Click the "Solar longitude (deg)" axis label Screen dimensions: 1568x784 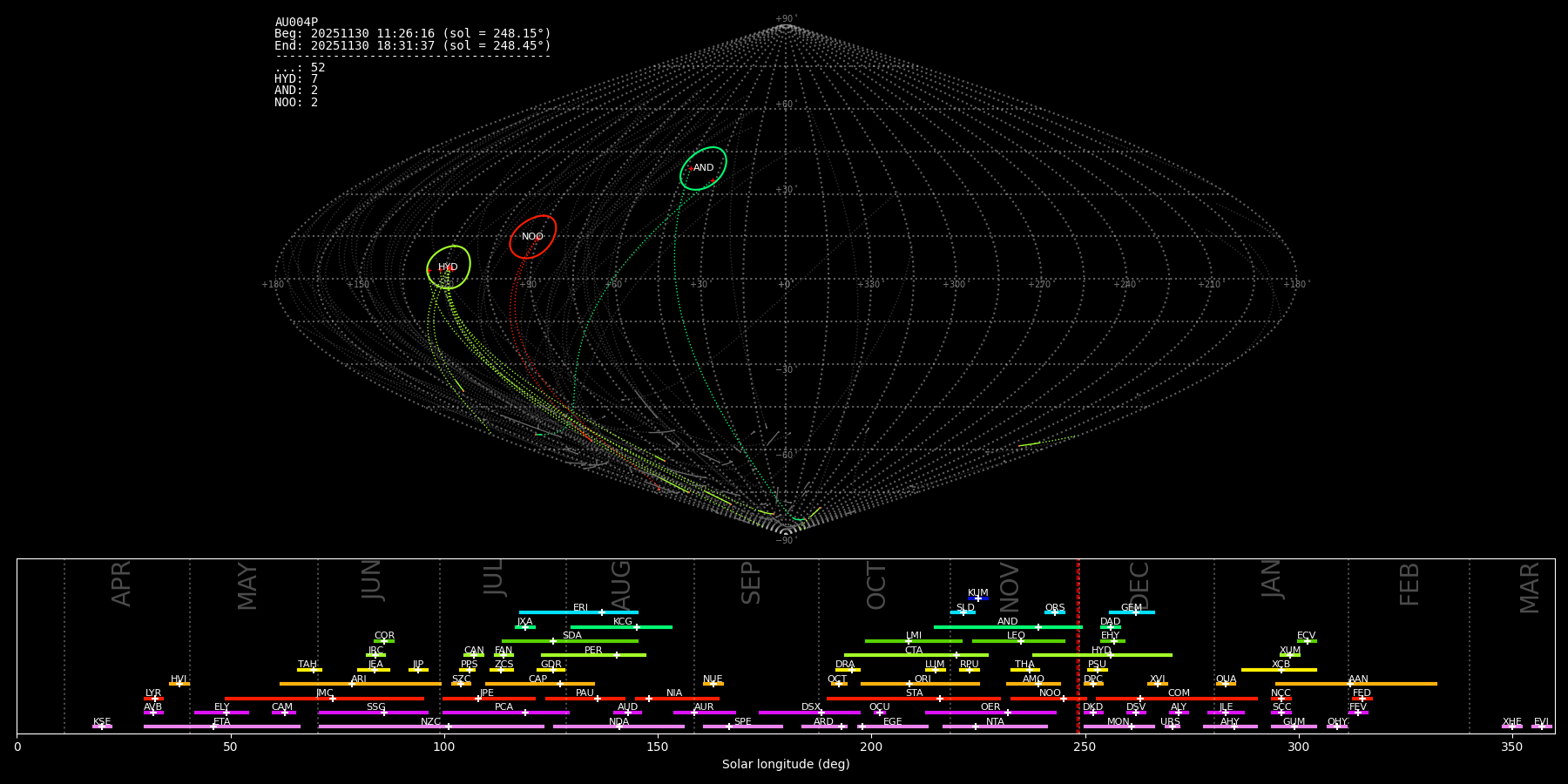[785, 765]
